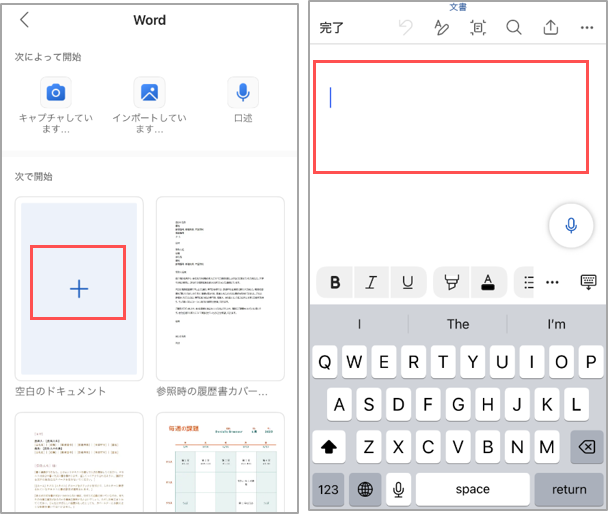This screenshot has width=608, height=514.
Task: Toggle underline formatting
Action: [408, 282]
